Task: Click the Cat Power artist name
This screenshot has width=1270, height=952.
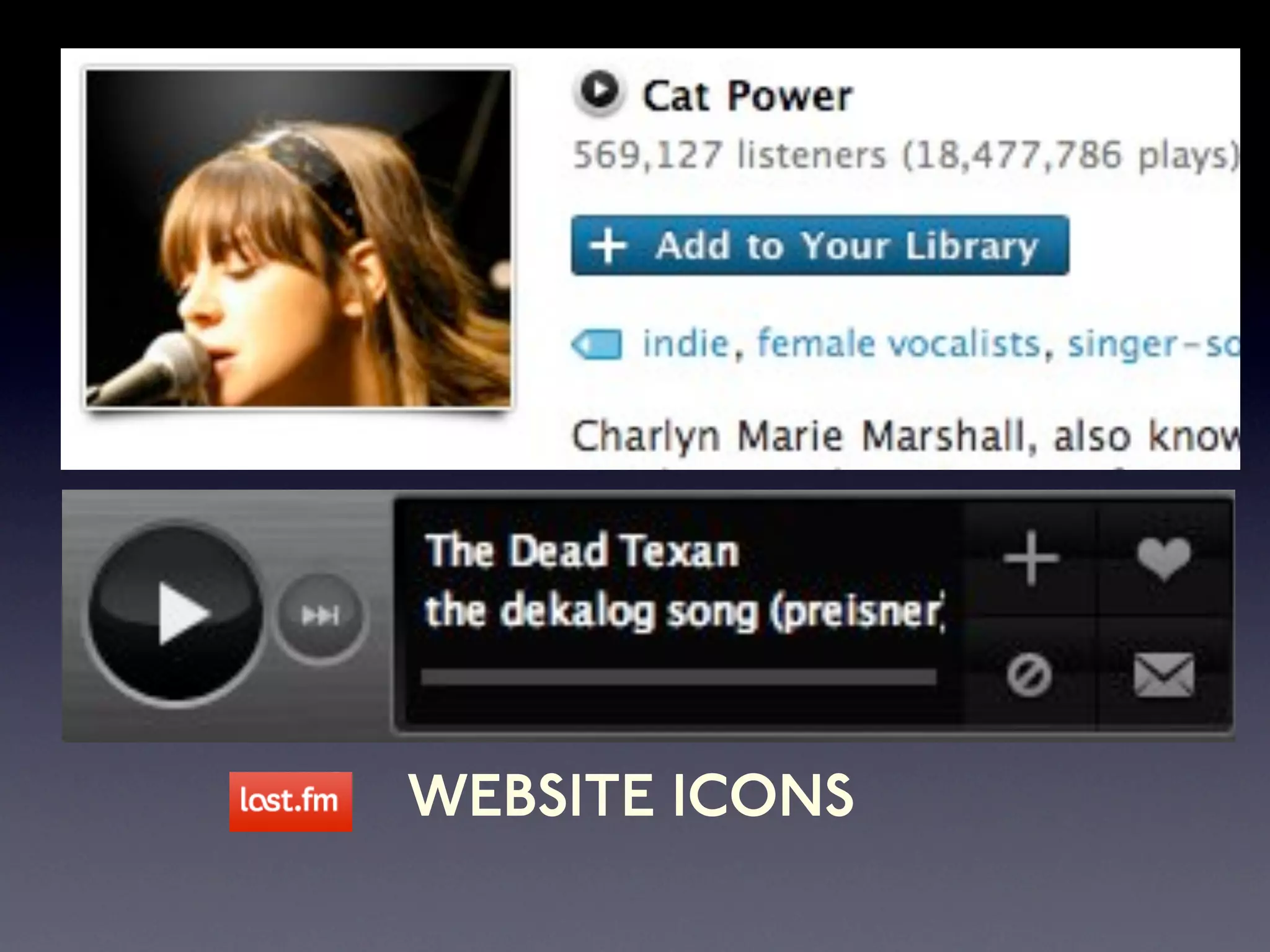Action: point(747,96)
